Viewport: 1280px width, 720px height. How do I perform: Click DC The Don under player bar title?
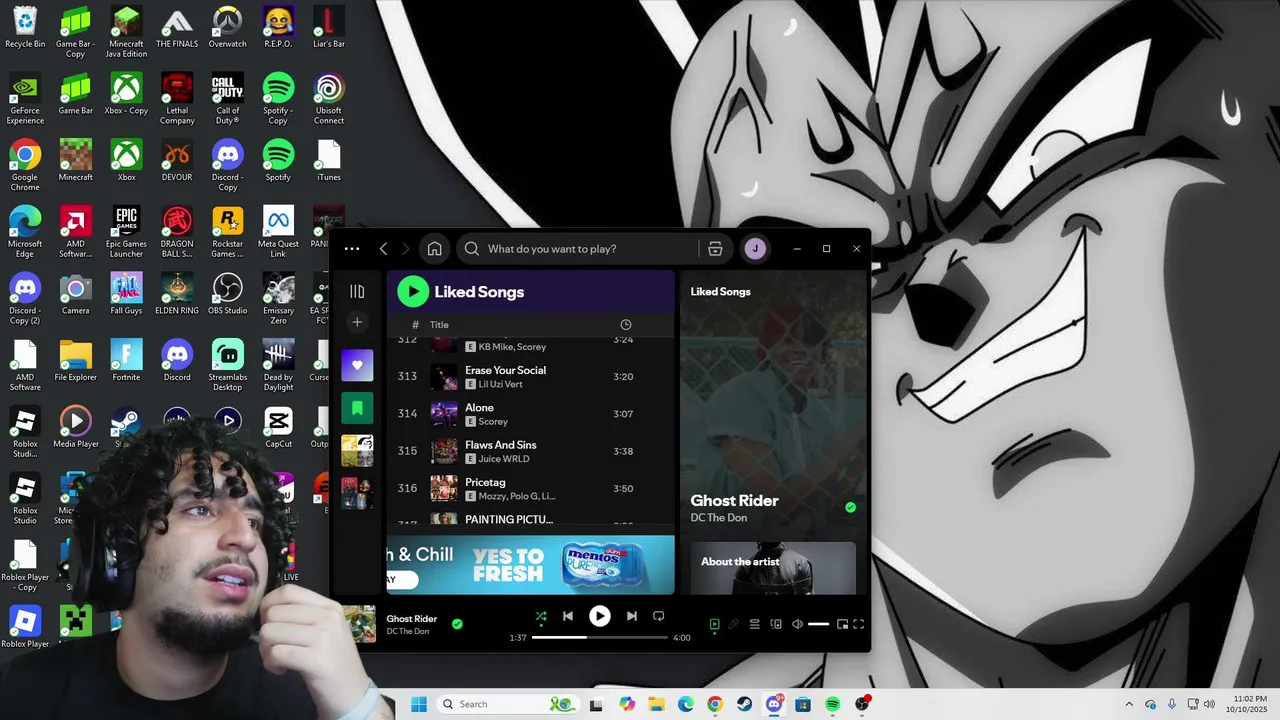coord(408,632)
